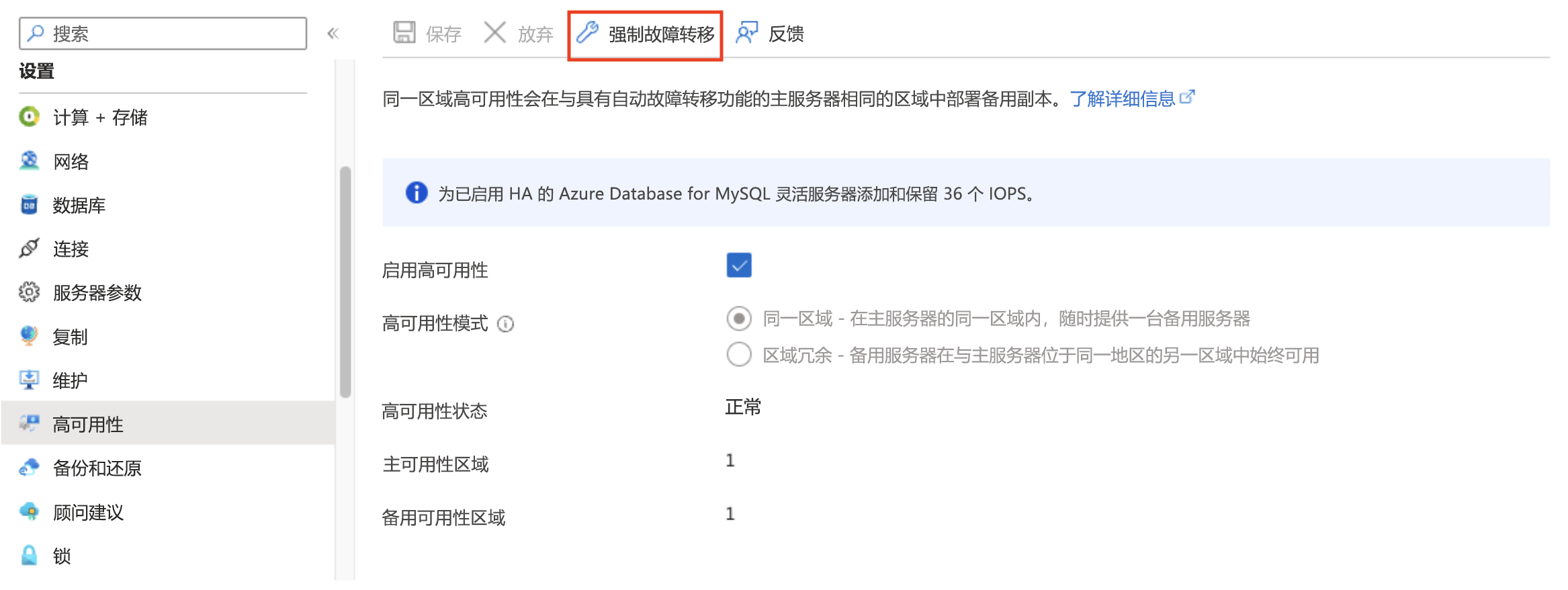Viewport: 1568px width, 590px height.
Task: Open the 了解详细信息 link
Action: (x=1123, y=99)
